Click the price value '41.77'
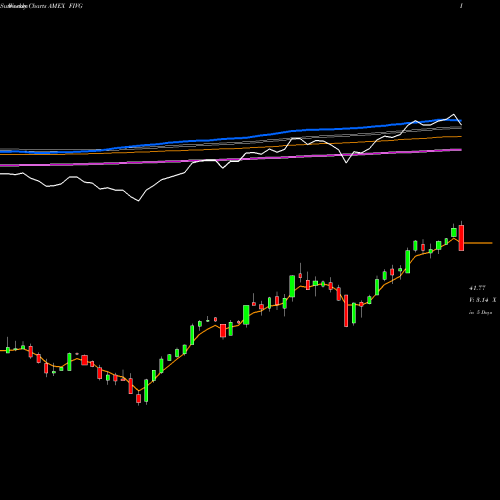 [477, 288]
